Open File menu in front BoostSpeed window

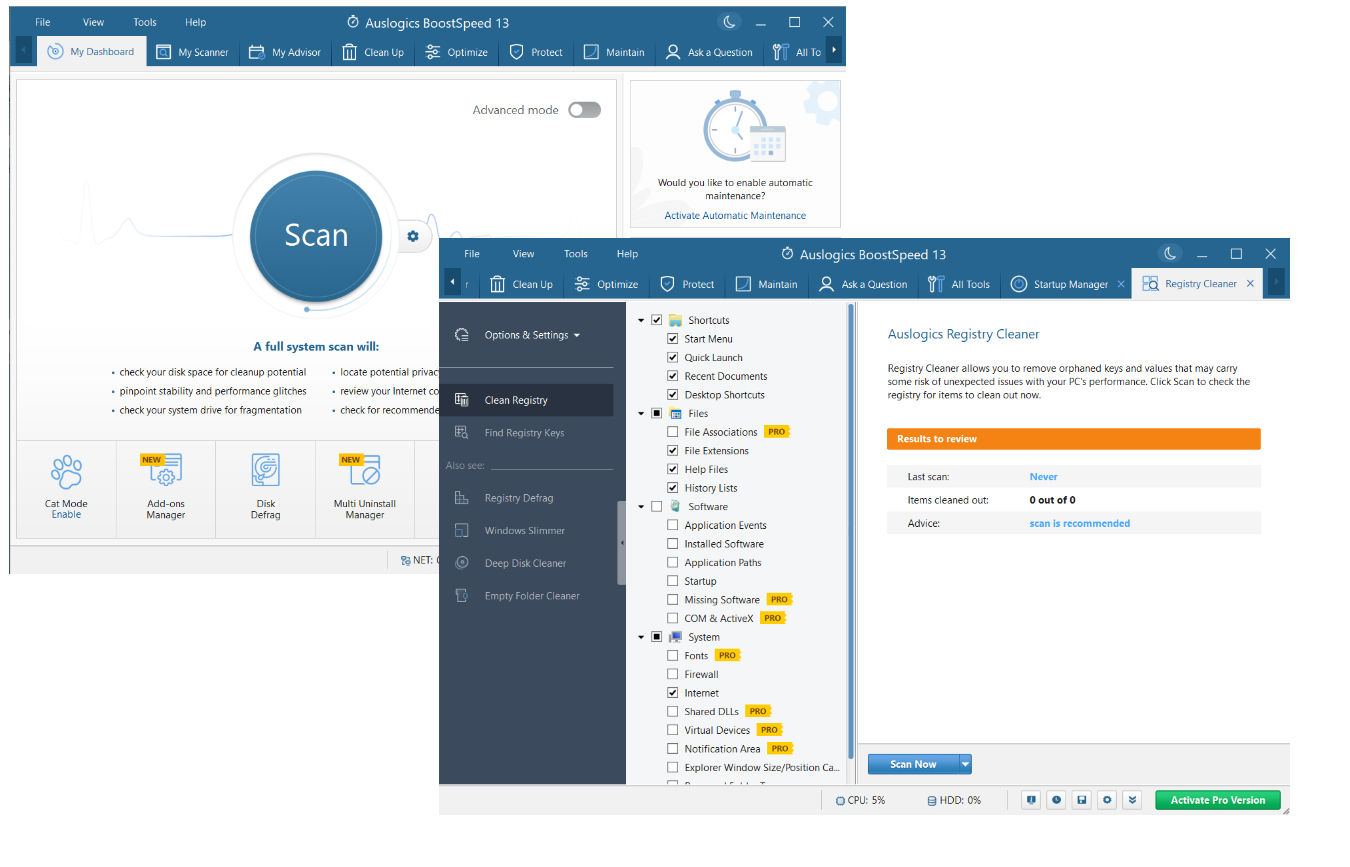pyautogui.click(x=472, y=254)
